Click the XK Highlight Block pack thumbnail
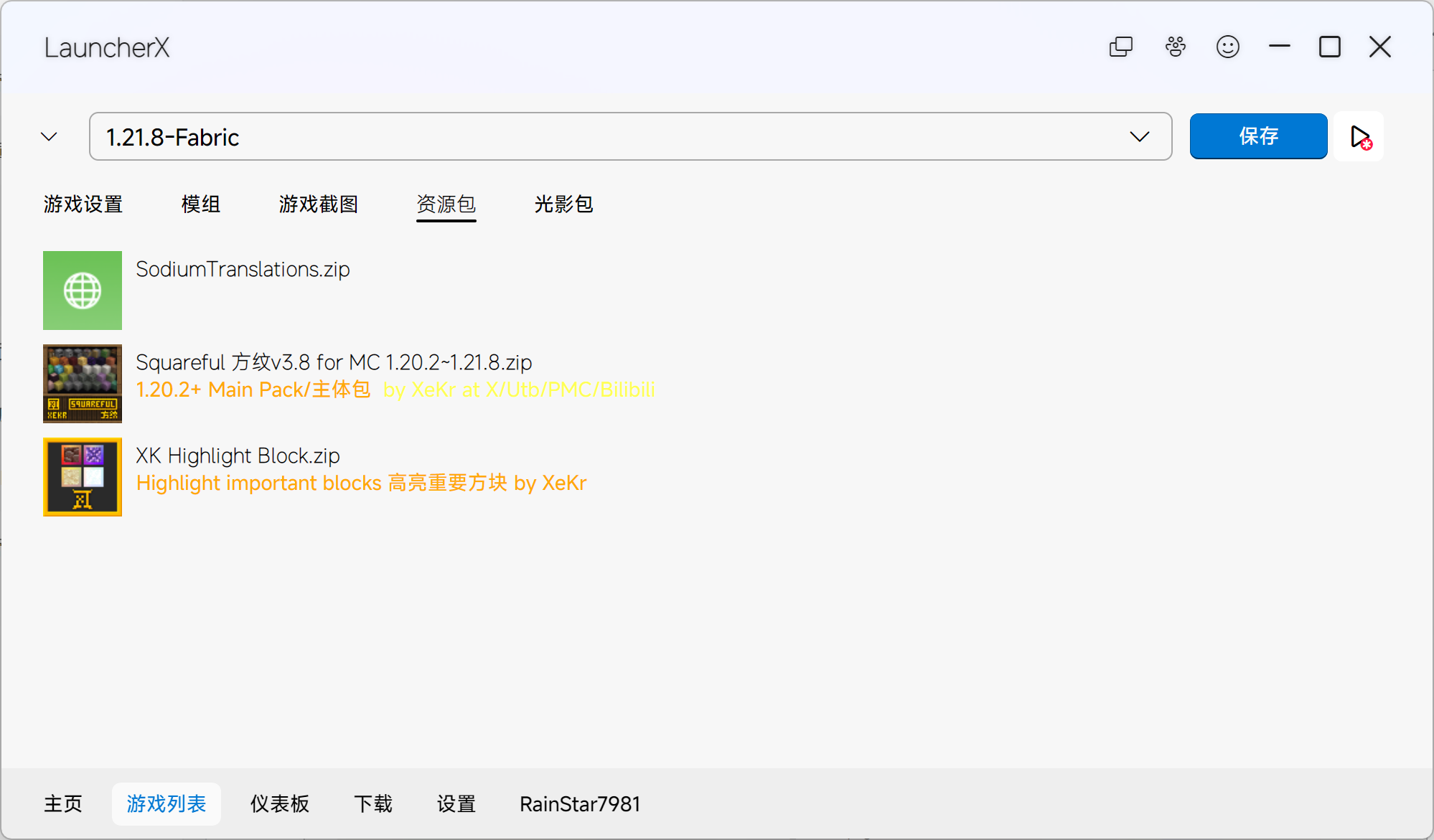 (82, 477)
